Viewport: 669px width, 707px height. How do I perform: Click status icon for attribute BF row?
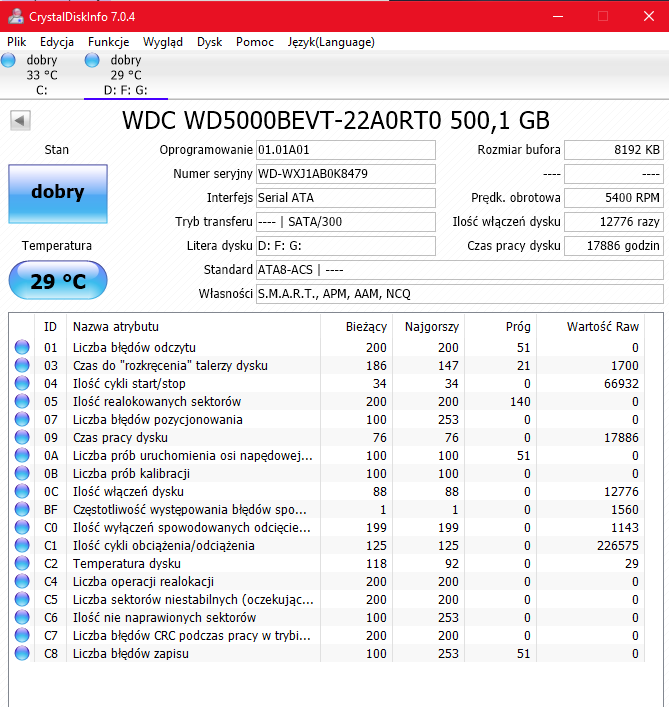click(x=22, y=510)
